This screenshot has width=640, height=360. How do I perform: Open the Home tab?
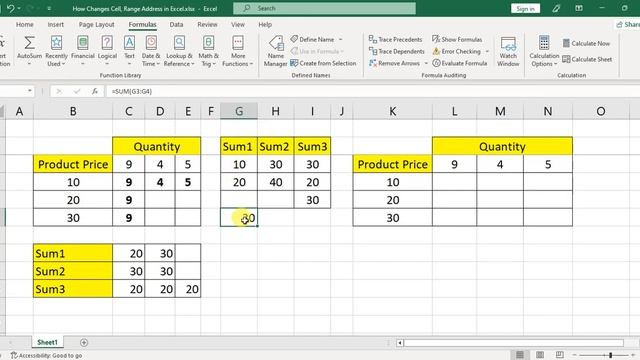coord(24,24)
